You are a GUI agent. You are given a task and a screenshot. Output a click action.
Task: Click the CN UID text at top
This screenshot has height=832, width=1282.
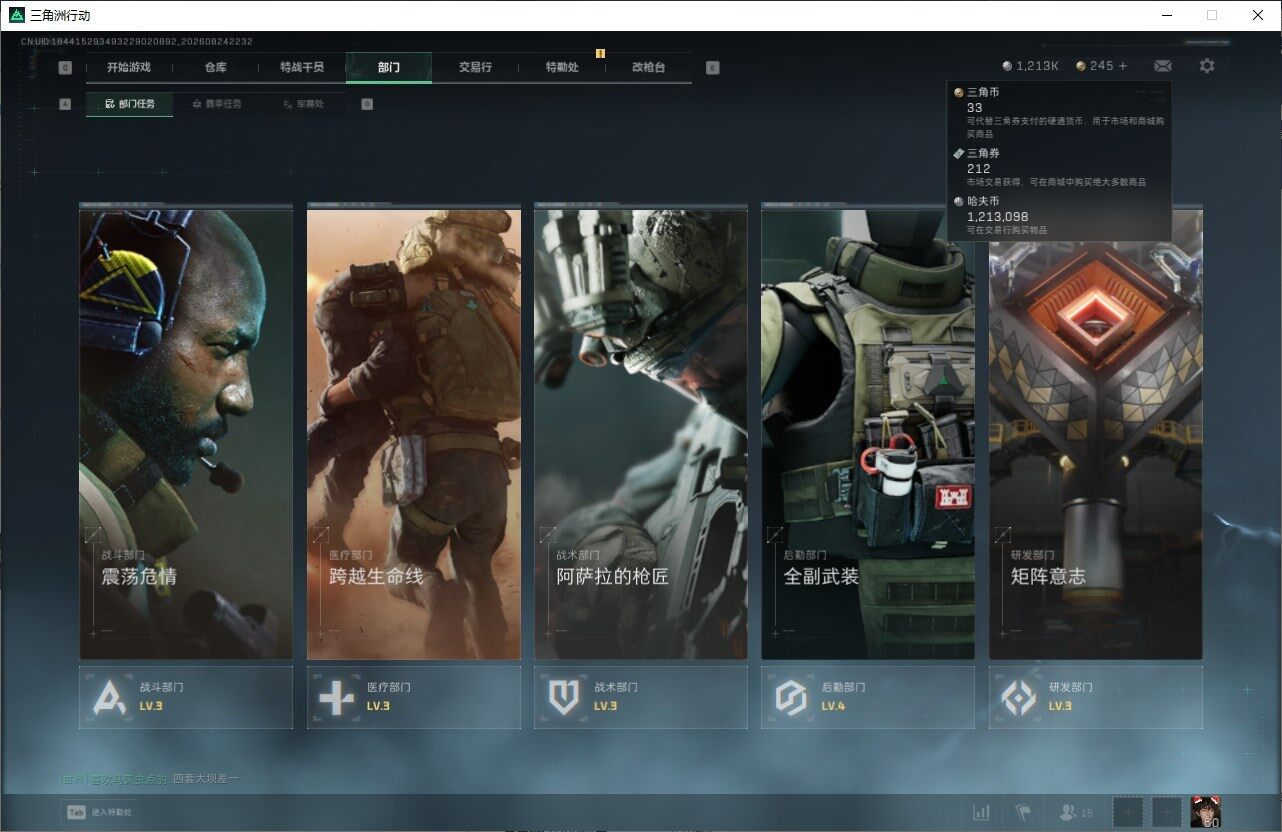(137, 41)
